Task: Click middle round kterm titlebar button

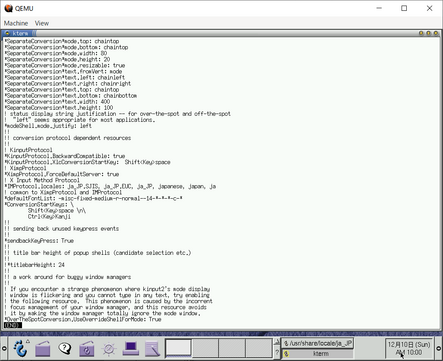Action: 428,33
